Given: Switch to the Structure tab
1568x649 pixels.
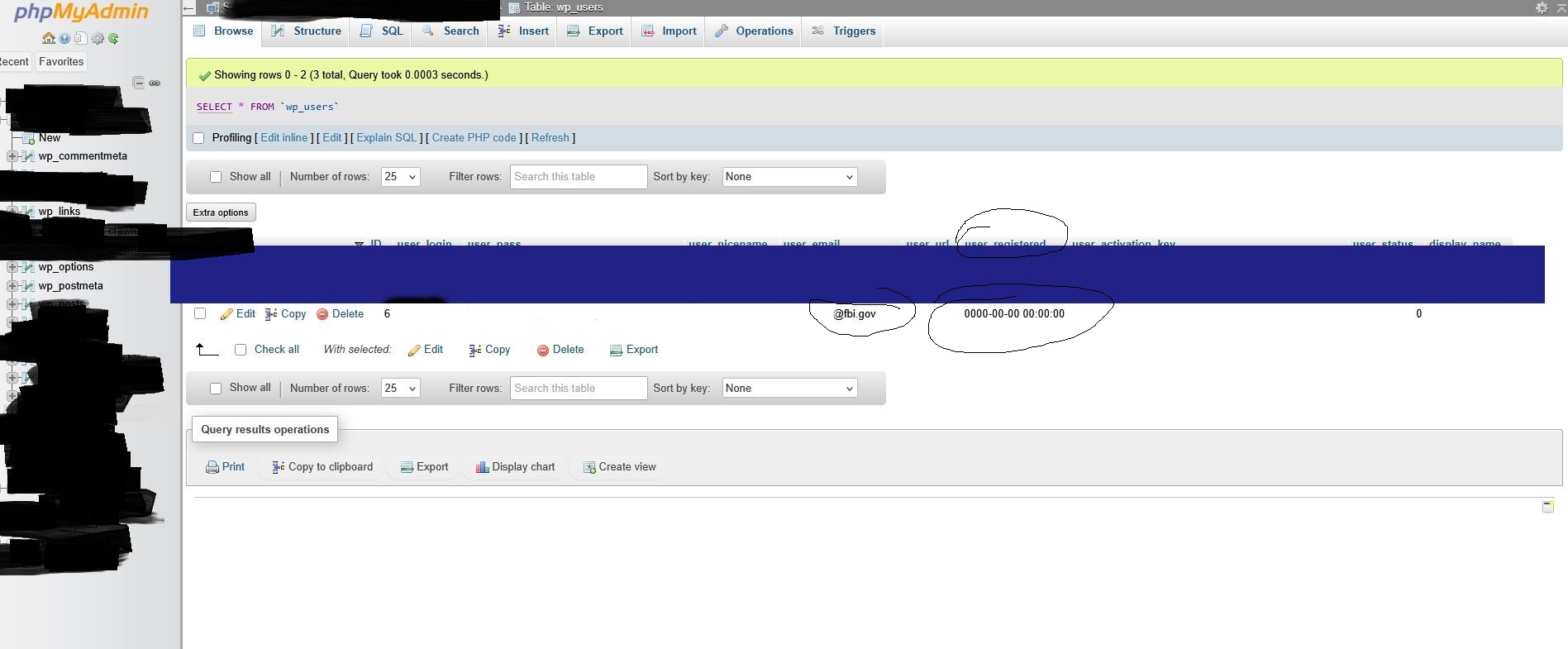Looking at the screenshot, I should [307, 31].
